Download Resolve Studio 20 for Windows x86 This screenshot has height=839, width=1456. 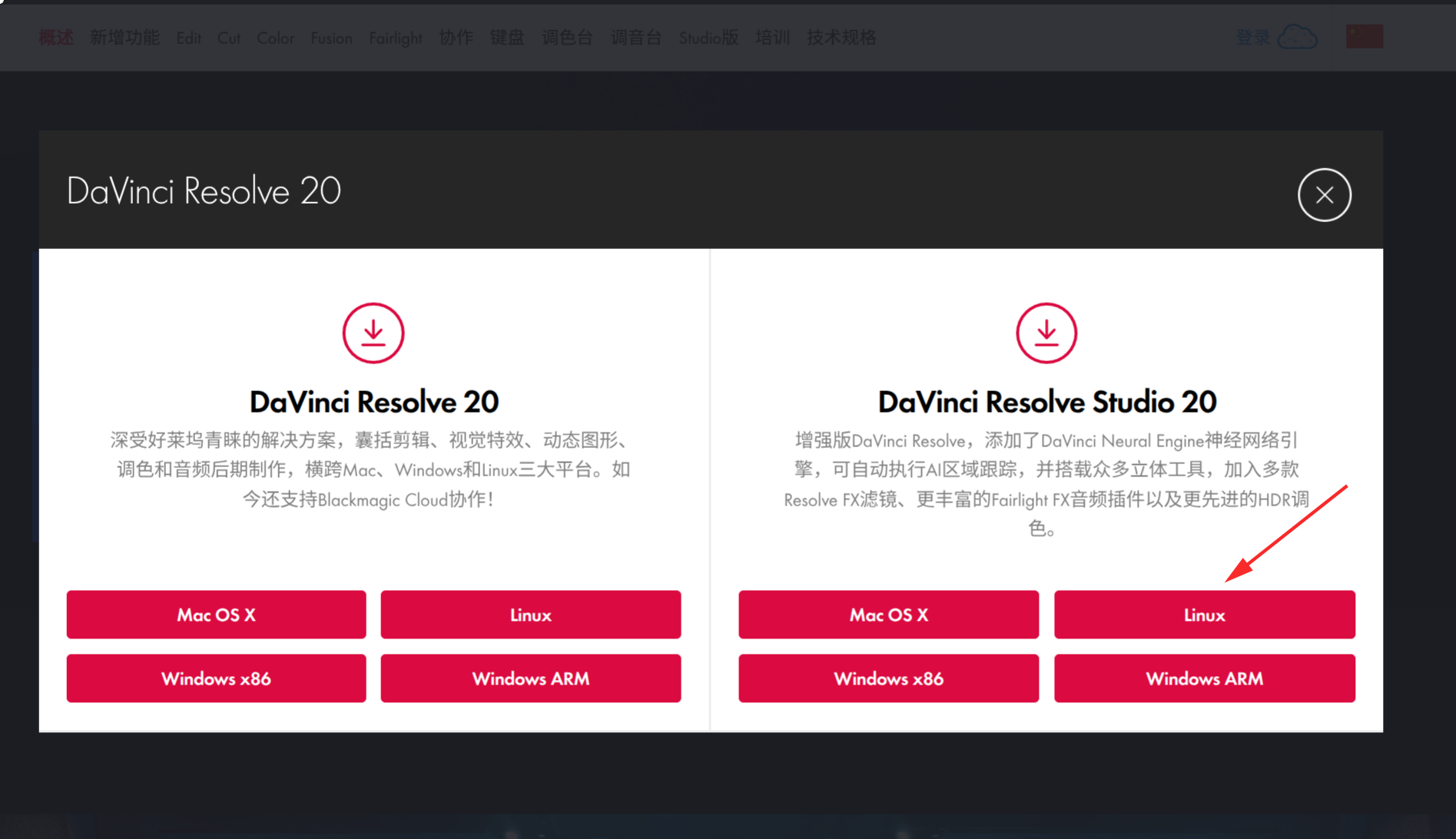pos(889,678)
